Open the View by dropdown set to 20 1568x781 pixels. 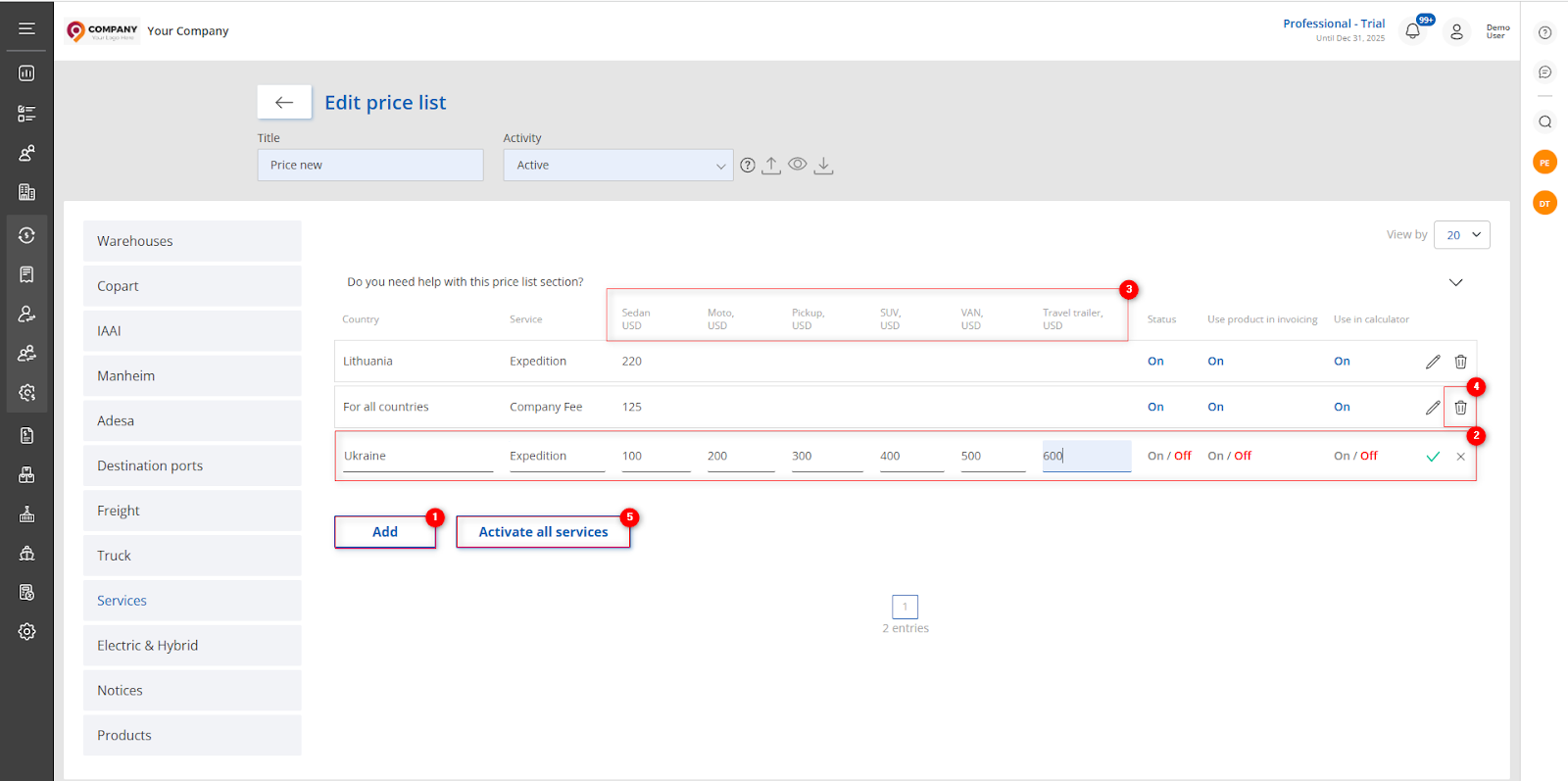(1461, 235)
